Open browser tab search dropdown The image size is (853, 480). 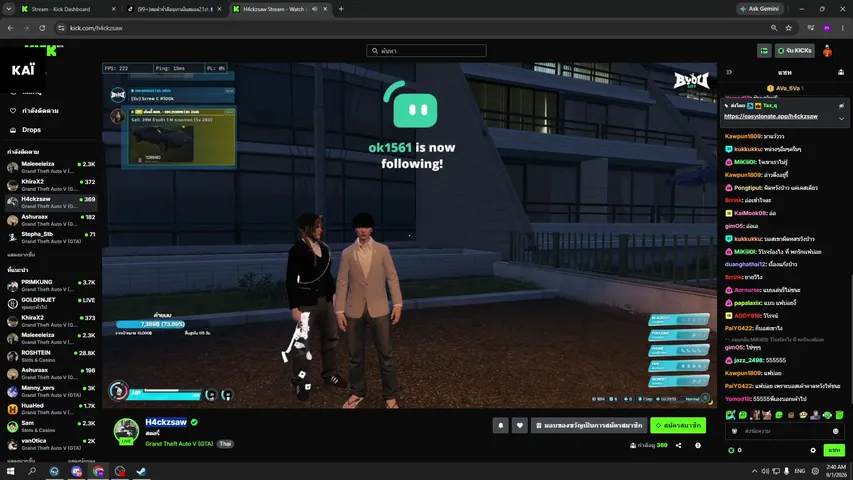tap(9, 9)
